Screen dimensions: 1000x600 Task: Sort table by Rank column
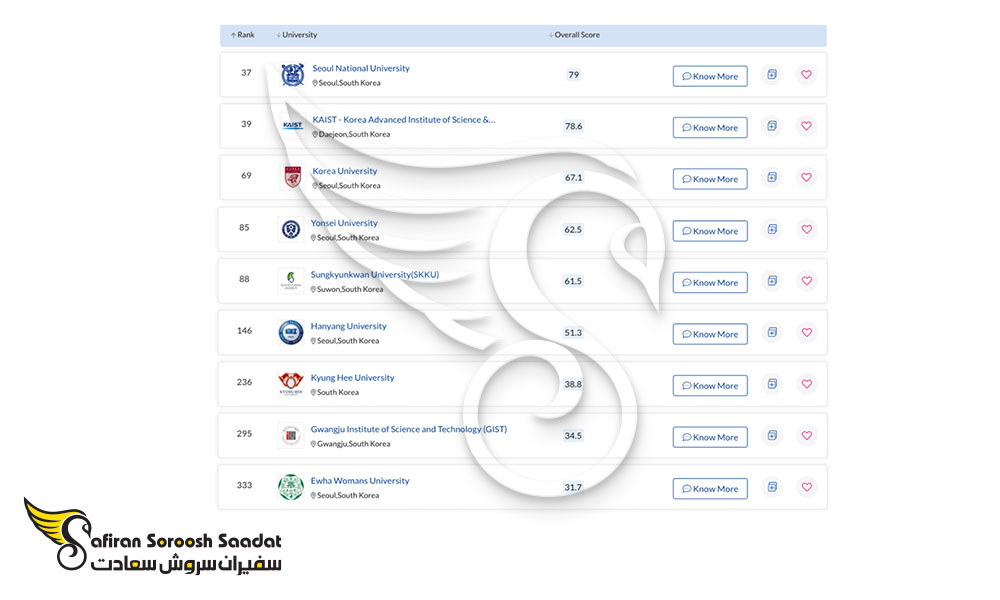pyautogui.click(x=242, y=35)
